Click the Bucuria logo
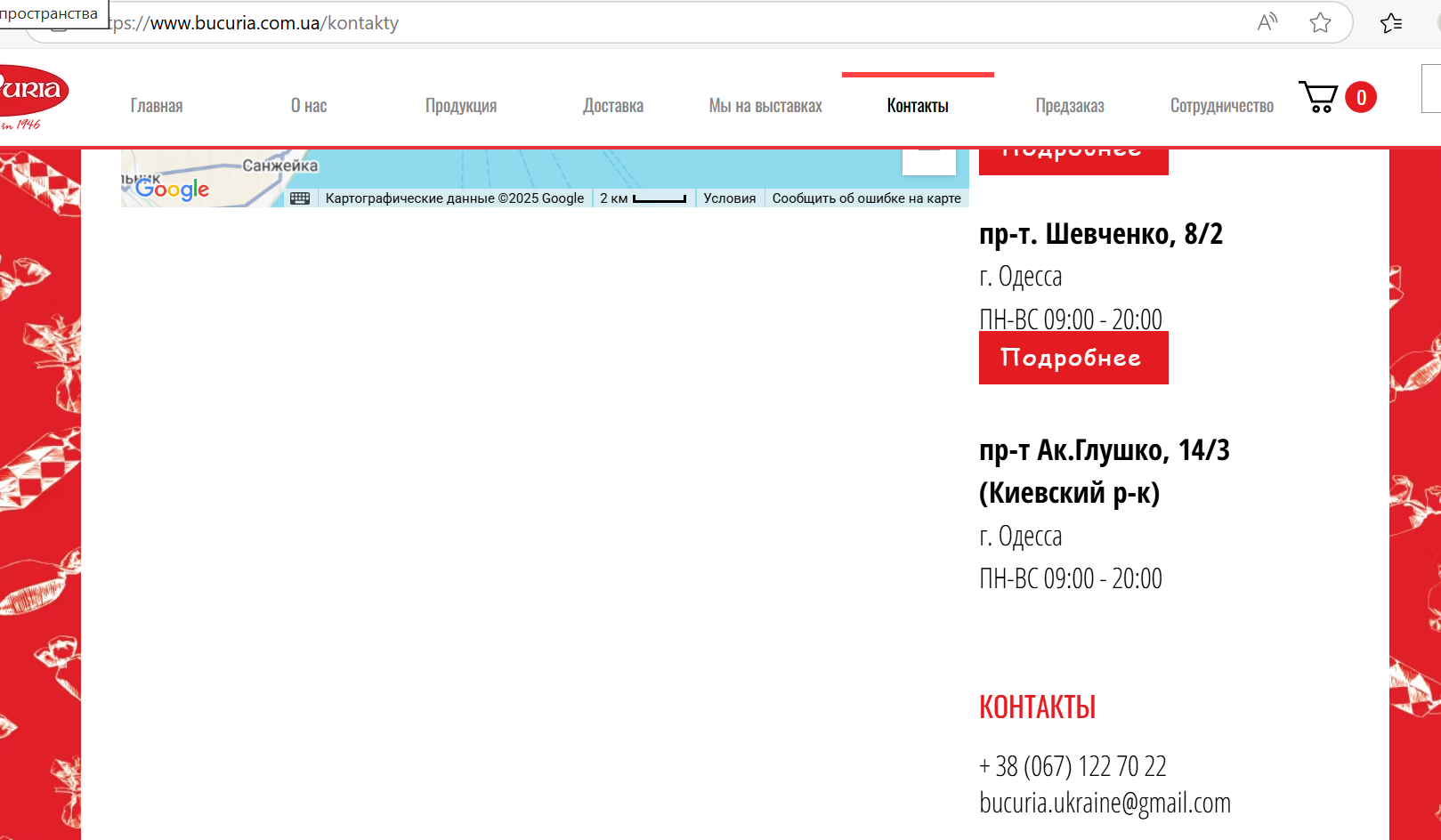The image size is (1441, 840). click(31, 96)
